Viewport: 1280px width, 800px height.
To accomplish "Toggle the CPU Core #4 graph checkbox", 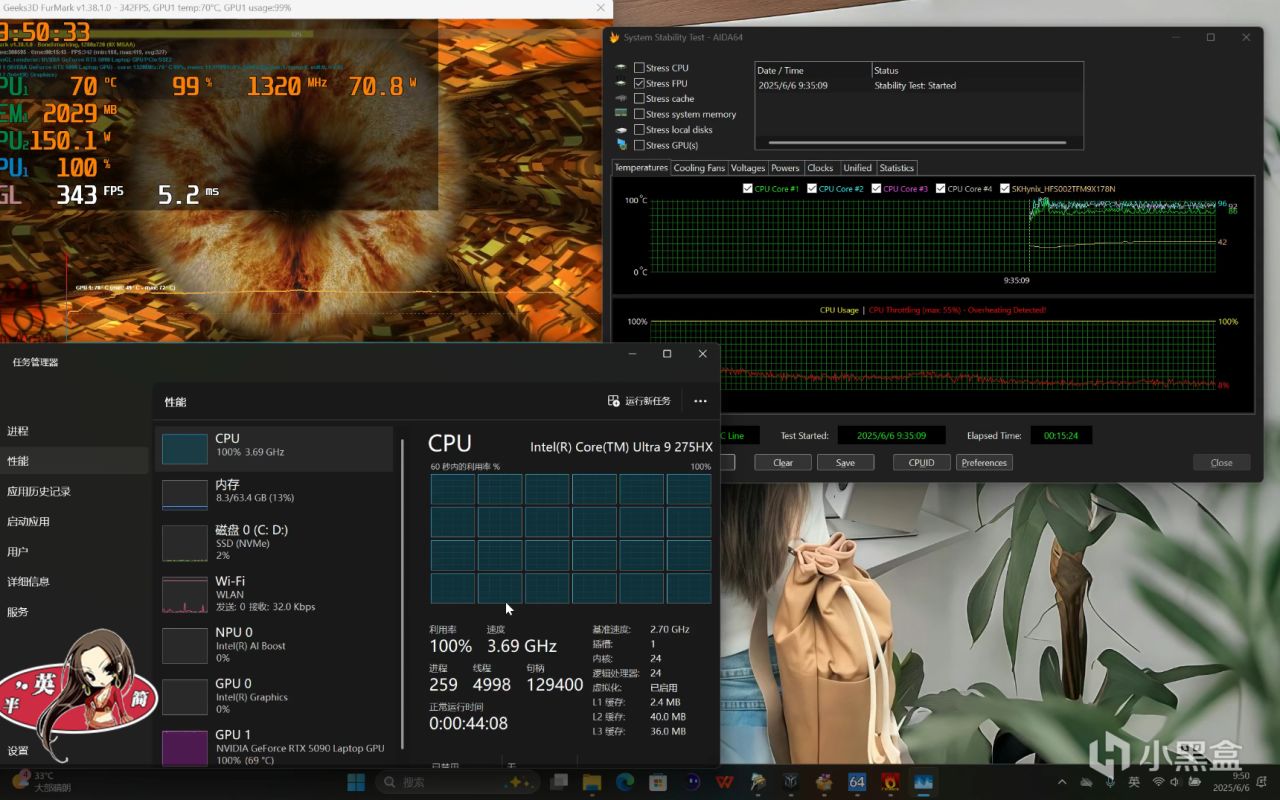I will [941, 188].
